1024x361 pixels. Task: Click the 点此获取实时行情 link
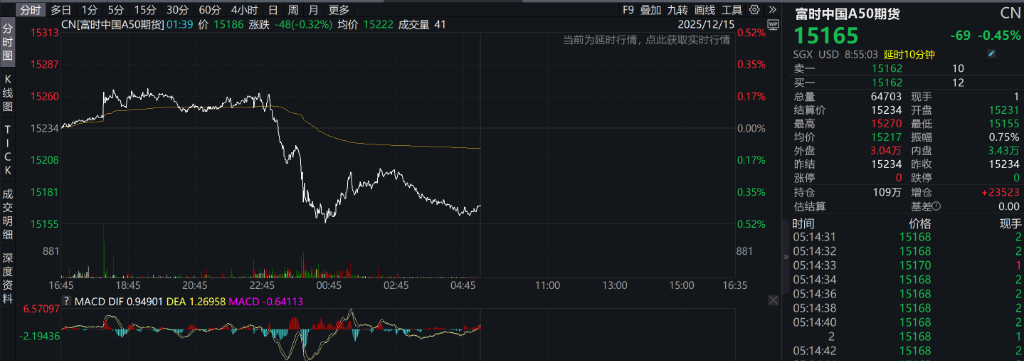tap(687, 40)
